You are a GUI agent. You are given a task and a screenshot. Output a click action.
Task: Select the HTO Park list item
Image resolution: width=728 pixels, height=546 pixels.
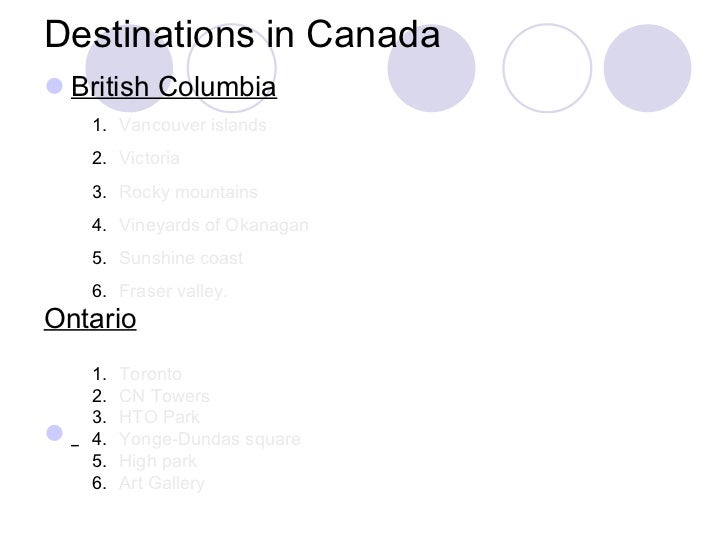(x=159, y=417)
